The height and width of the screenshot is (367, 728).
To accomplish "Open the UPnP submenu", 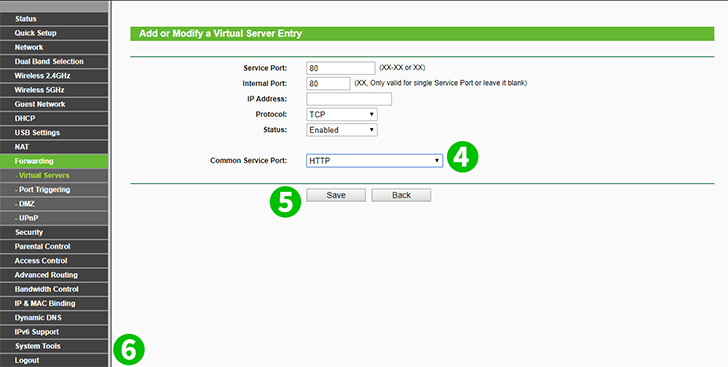I will pyautogui.click(x=54, y=218).
